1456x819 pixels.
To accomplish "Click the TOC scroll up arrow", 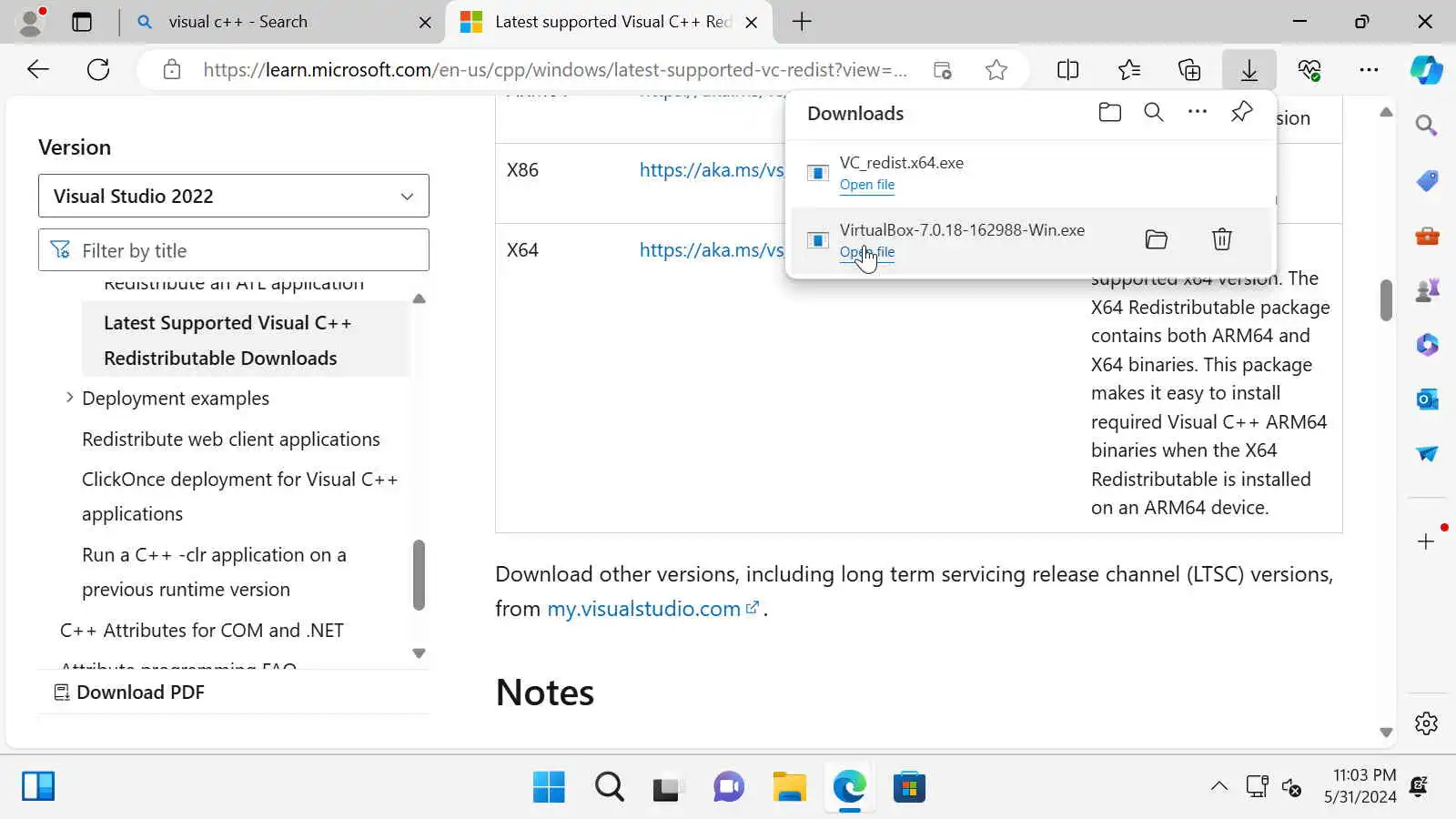I will [419, 298].
